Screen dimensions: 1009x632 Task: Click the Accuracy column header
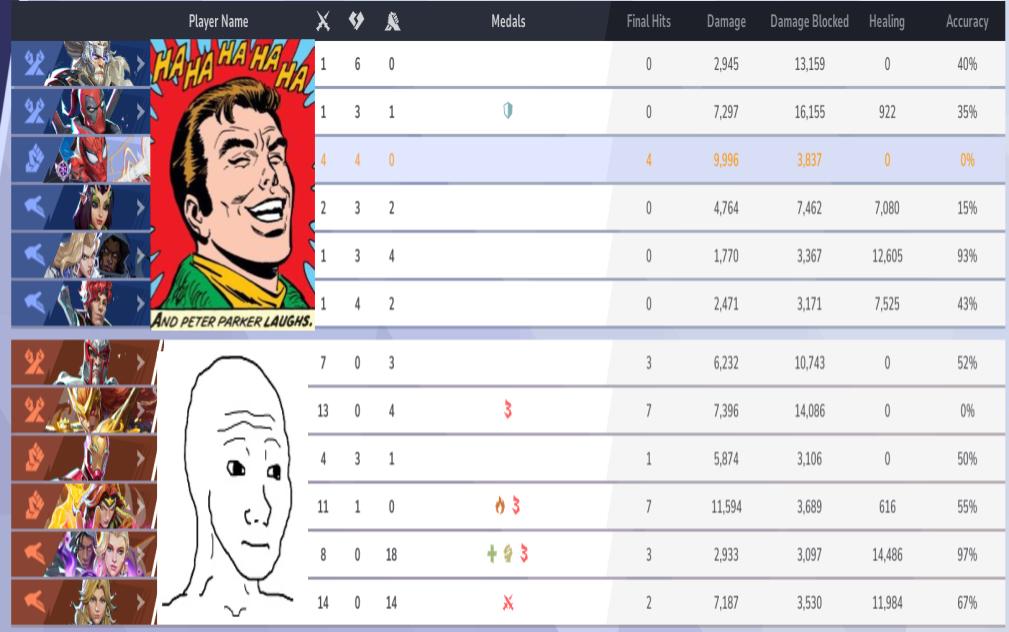pos(967,21)
